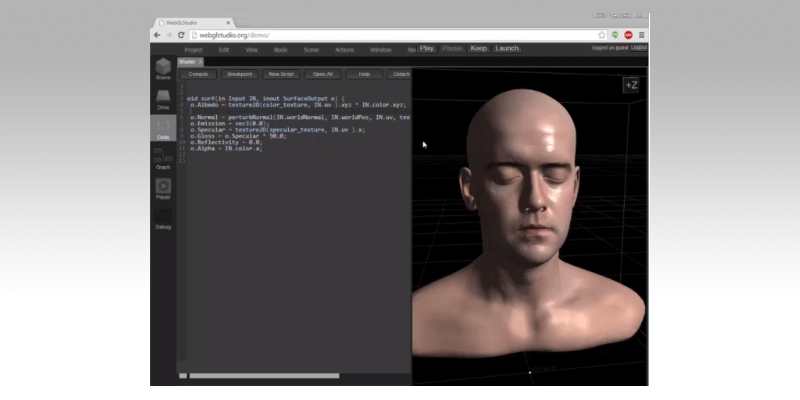Click the +Z view orientation gizmo
Screen dimensions: 800x400
[x=631, y=86]
